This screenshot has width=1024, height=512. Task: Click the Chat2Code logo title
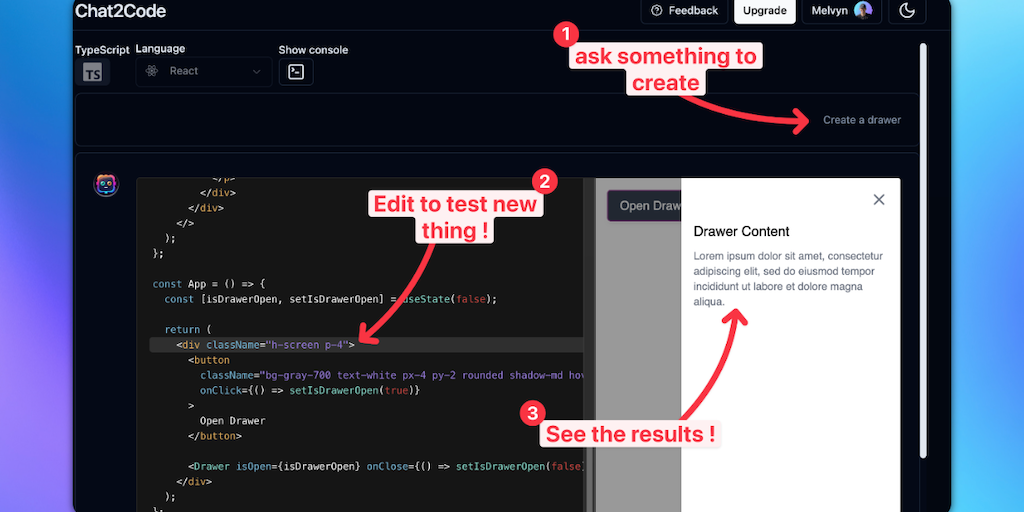[120, 11]
